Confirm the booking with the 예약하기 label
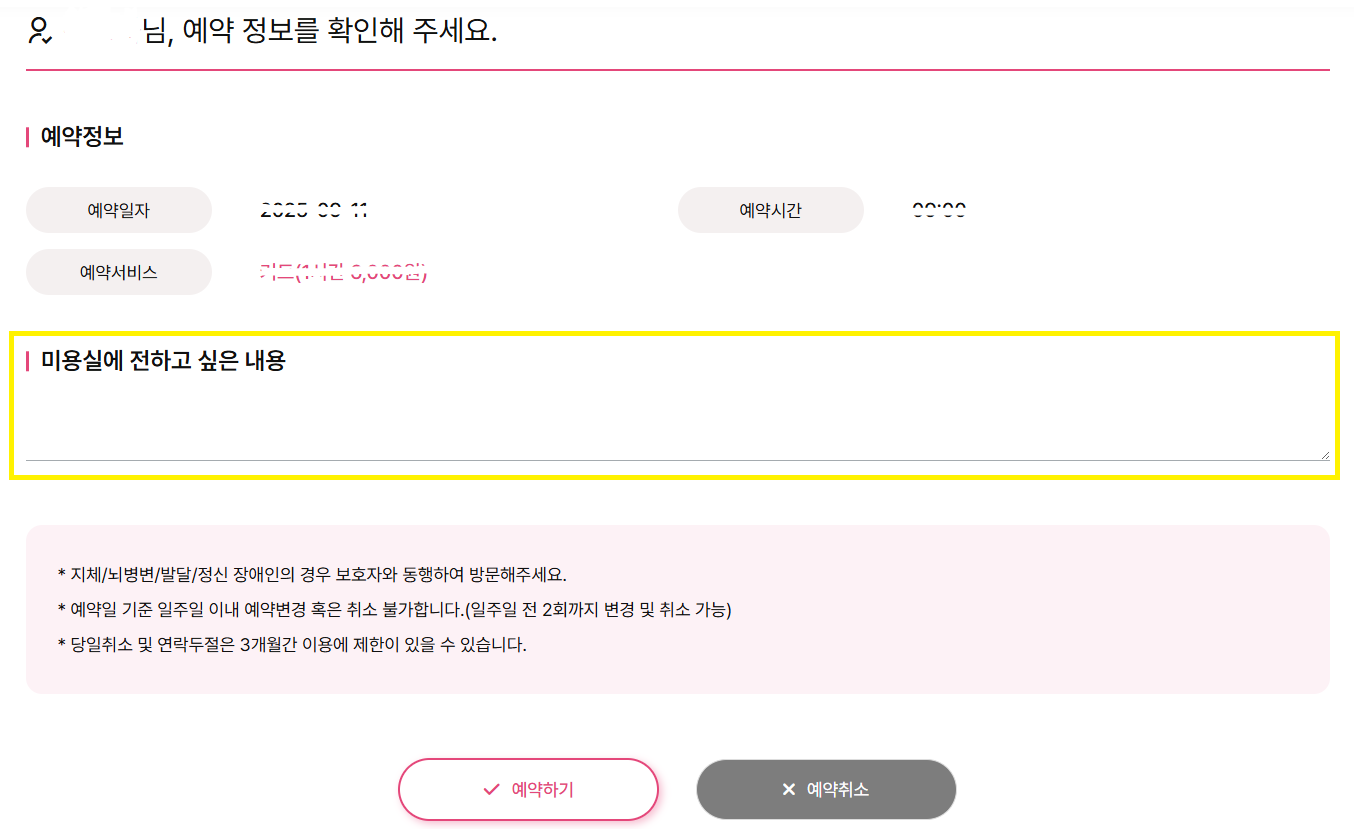This screenshot has width=1354, height=829. [x=542, y=790]
